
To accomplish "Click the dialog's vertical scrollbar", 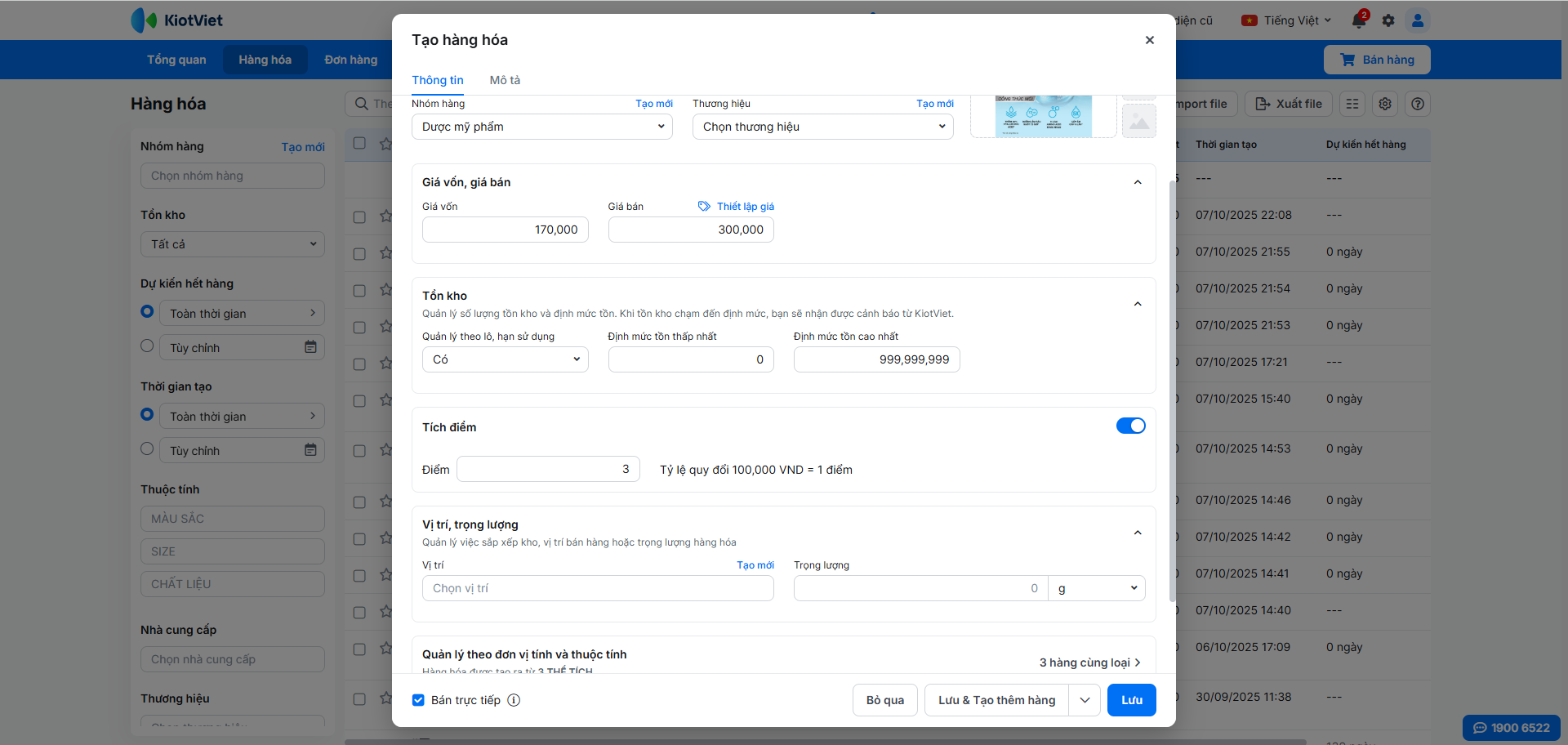I will coord(1173,392).
